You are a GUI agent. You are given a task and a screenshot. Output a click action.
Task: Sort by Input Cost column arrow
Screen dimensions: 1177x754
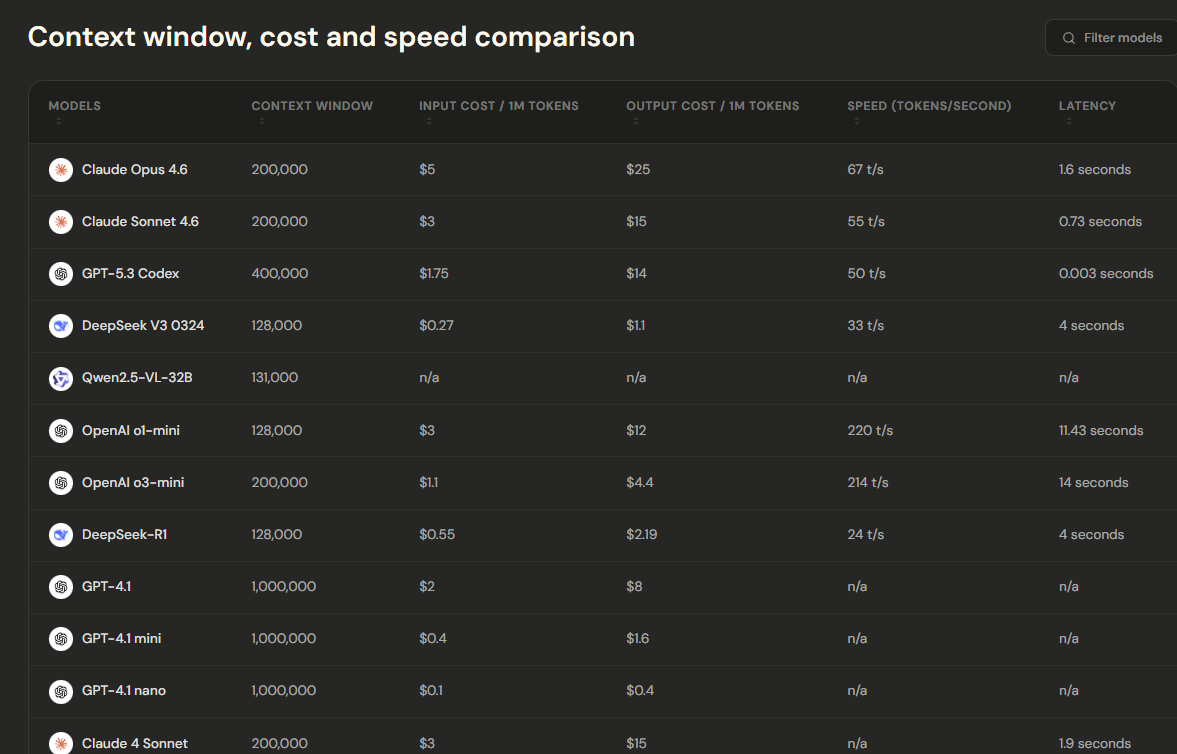[429, 121]
